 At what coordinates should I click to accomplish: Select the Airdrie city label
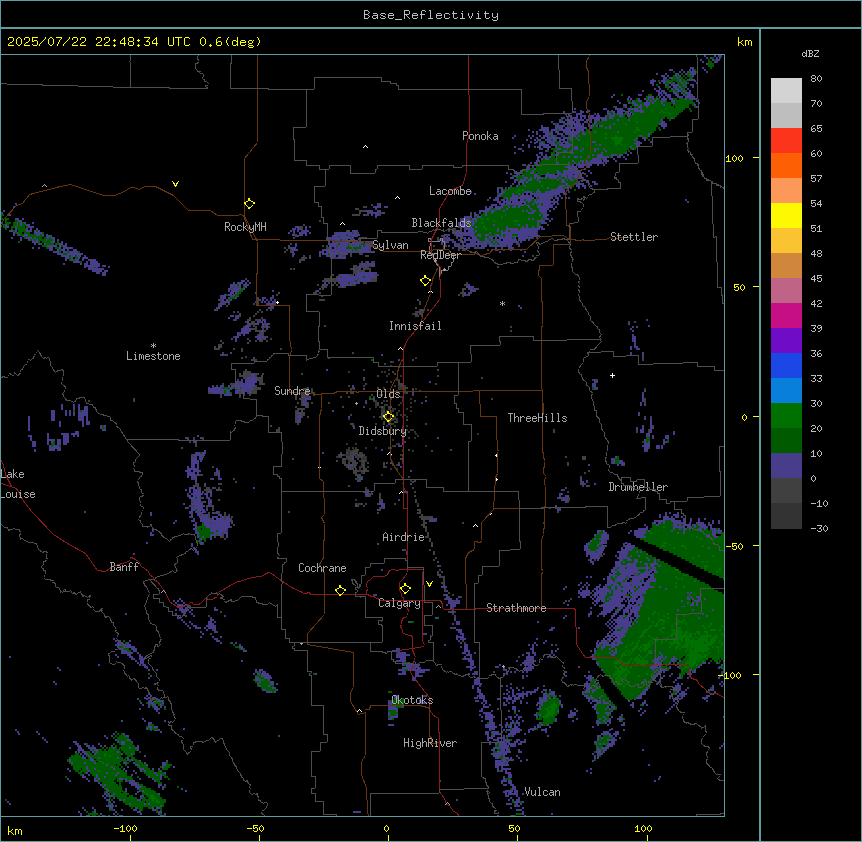(403, 537)
